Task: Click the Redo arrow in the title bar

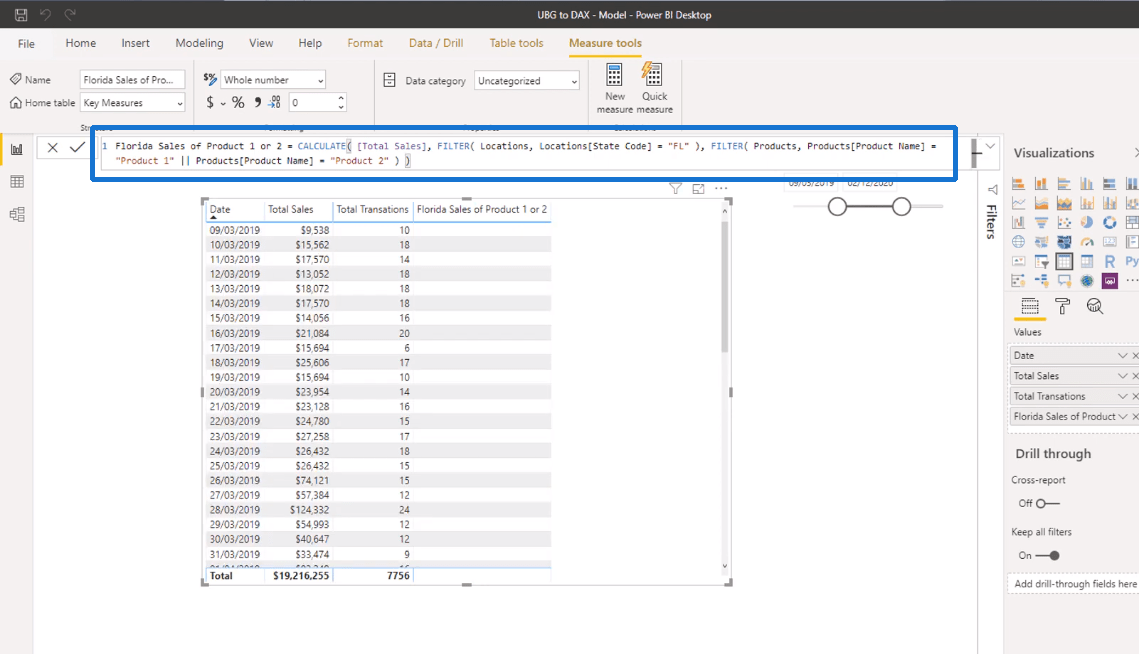Action: click(70, 15)
